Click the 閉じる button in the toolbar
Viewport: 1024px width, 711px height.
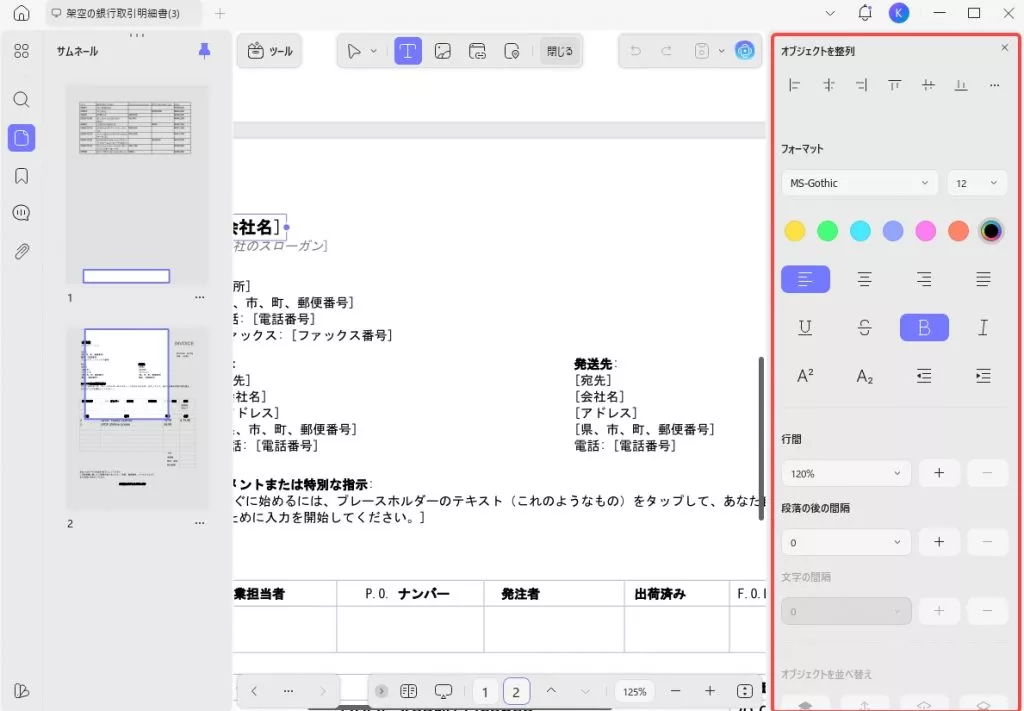pyautogui.click(x=560, y=50)
